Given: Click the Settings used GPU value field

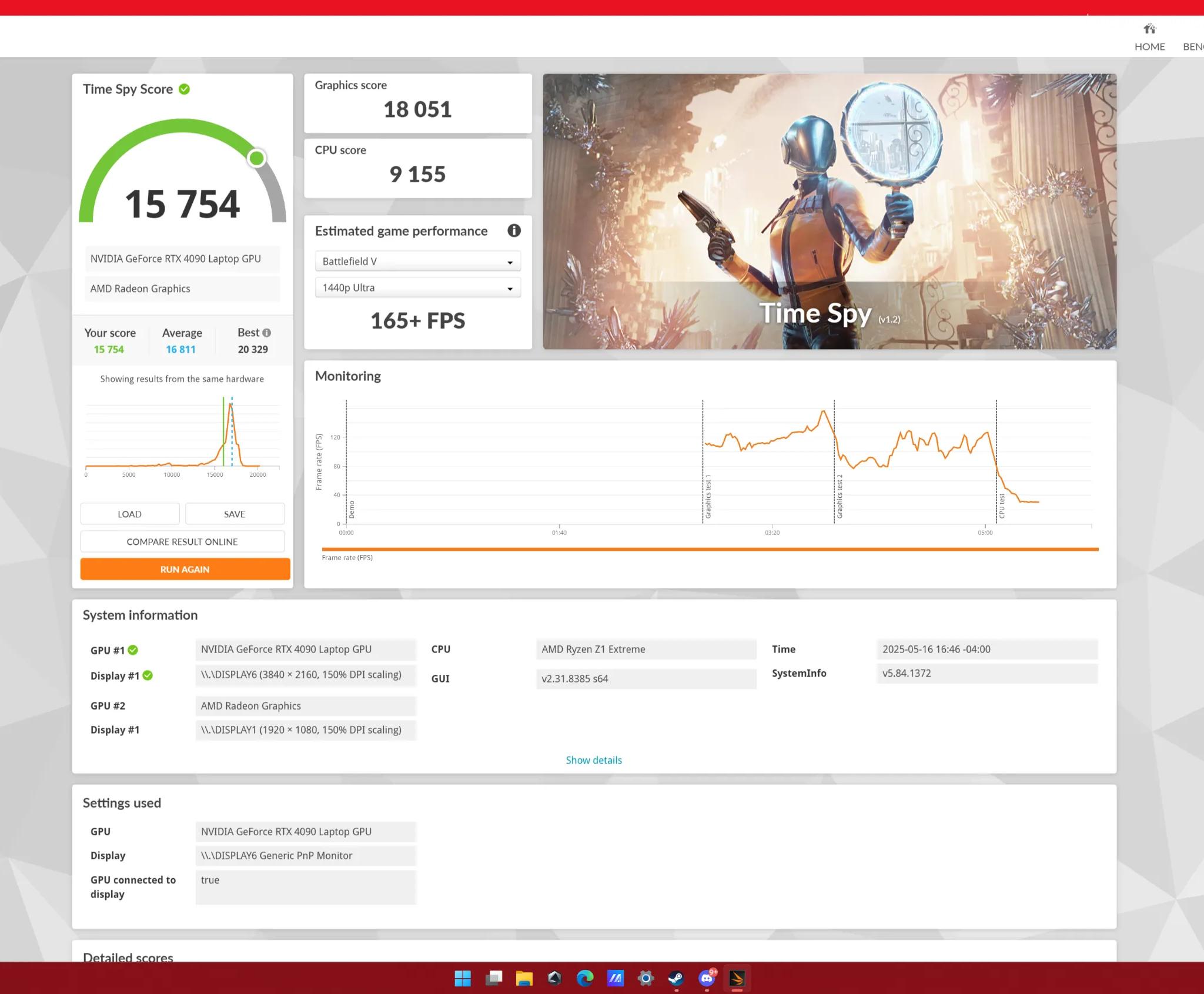Looking at the screenshot, I should (x=306, y=831).
